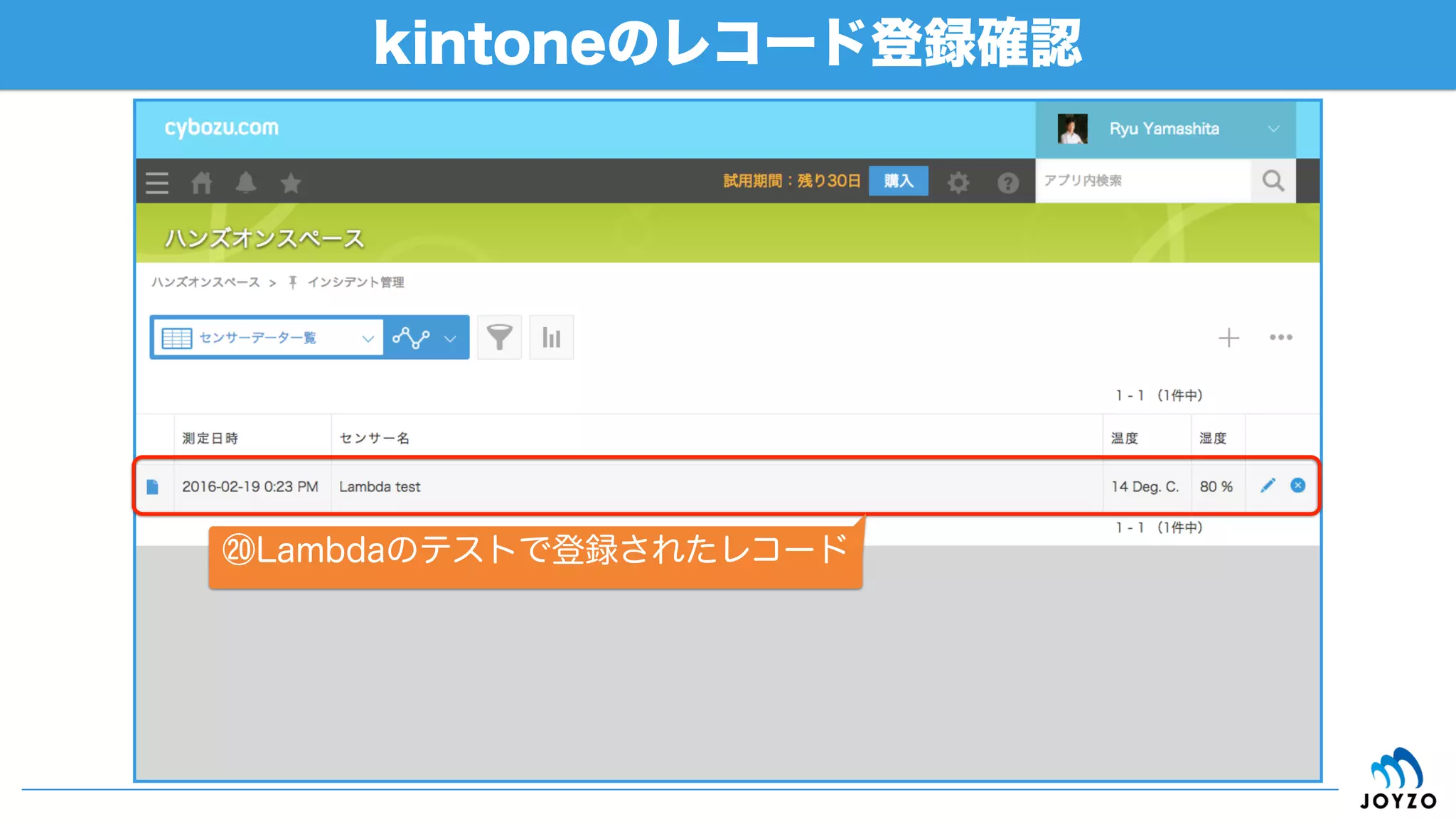This screenshot has width=1456, height=819.
Task: Edit the Lambda test record pencil
Action: click(x=1268, y=486)
